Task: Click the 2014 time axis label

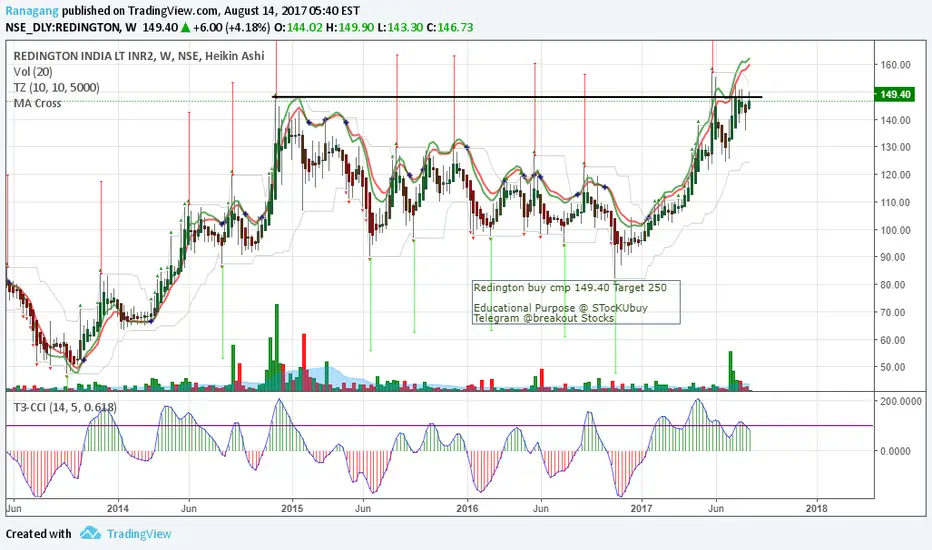Action: [x=118, y=508]
